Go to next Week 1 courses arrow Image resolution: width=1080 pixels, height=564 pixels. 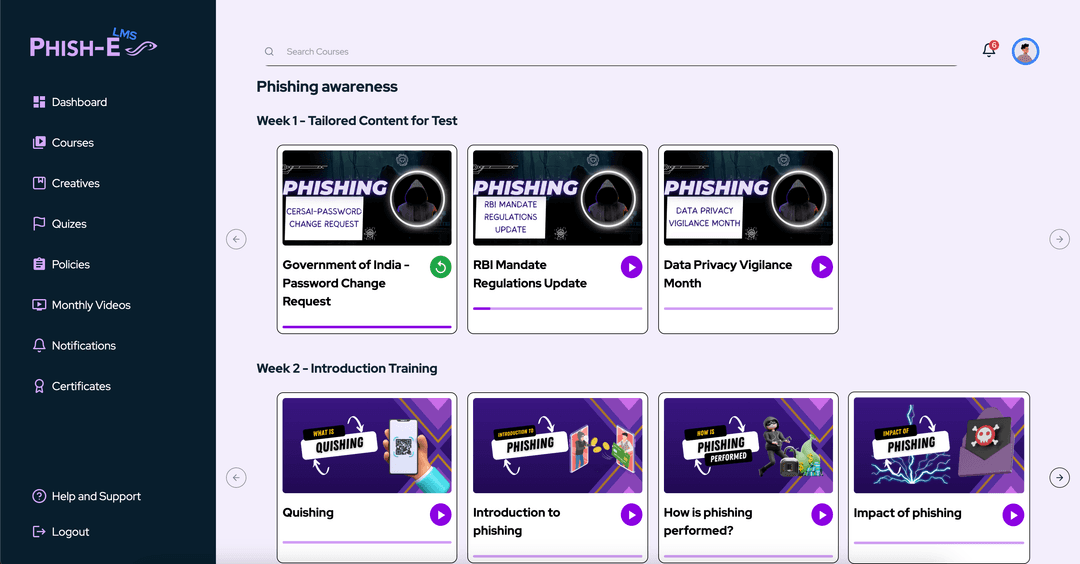click(x=1059, y=239)
